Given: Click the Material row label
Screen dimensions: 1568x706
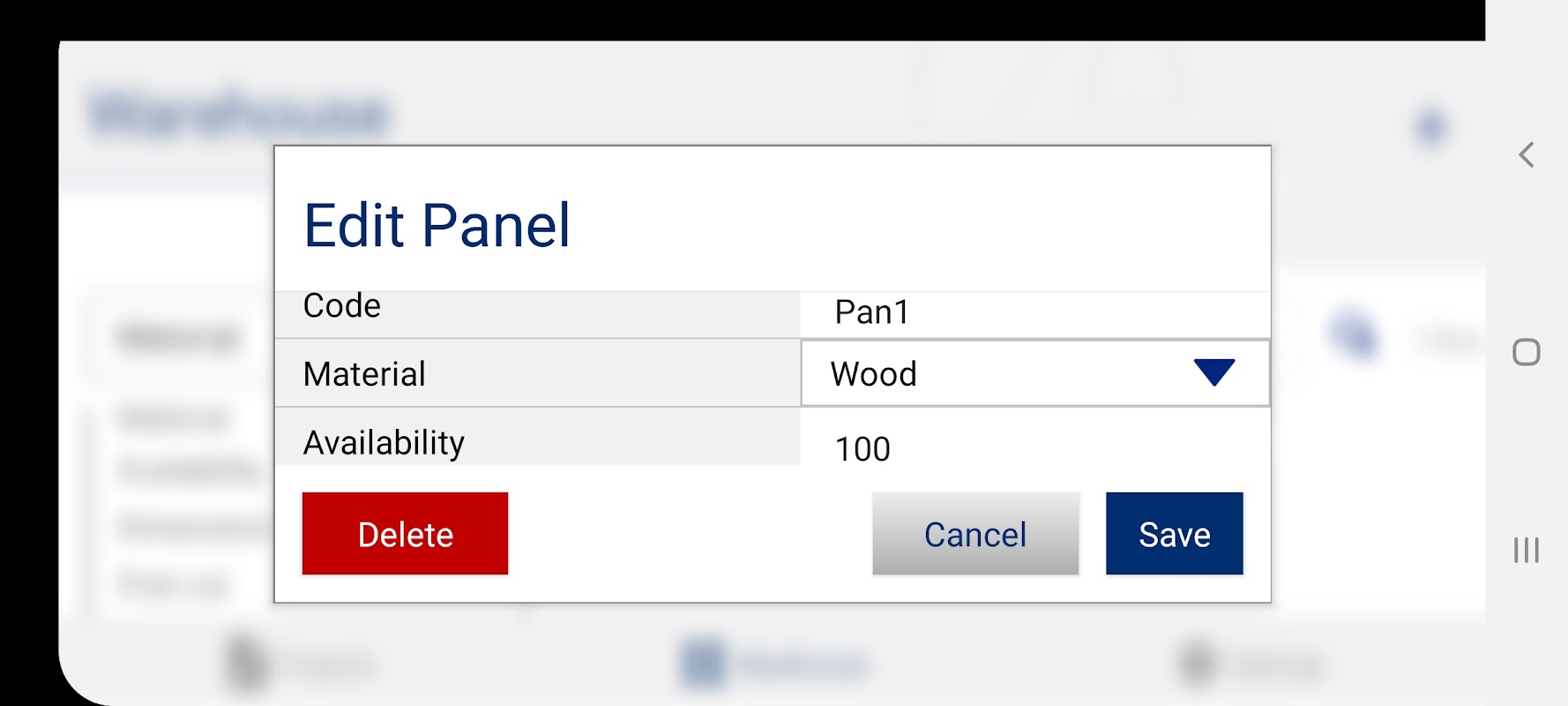Looking at the screenshot, I should pyautogui.click(x=364, y=374).
